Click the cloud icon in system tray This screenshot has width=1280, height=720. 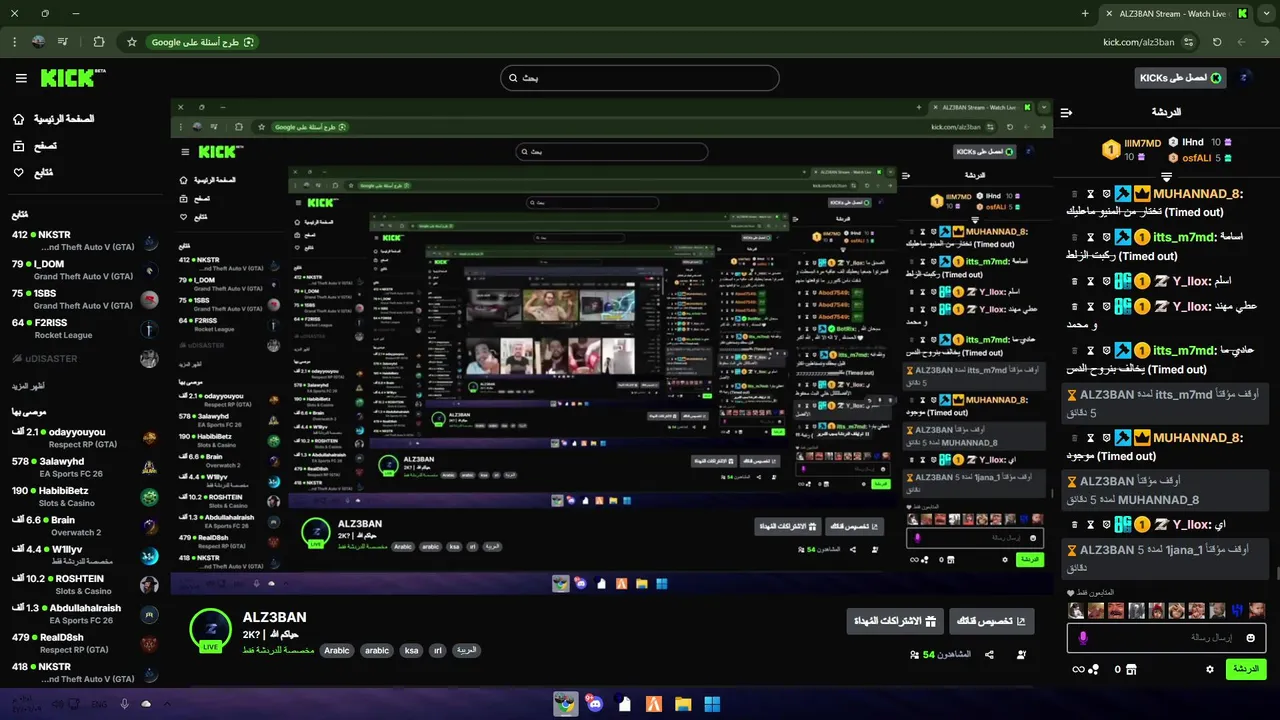point(146,704)
